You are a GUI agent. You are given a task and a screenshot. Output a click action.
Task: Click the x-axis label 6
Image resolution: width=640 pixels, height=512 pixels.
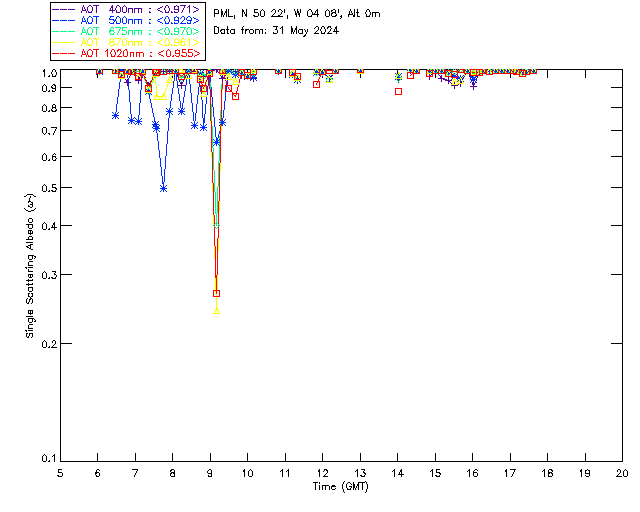point(98,473)
